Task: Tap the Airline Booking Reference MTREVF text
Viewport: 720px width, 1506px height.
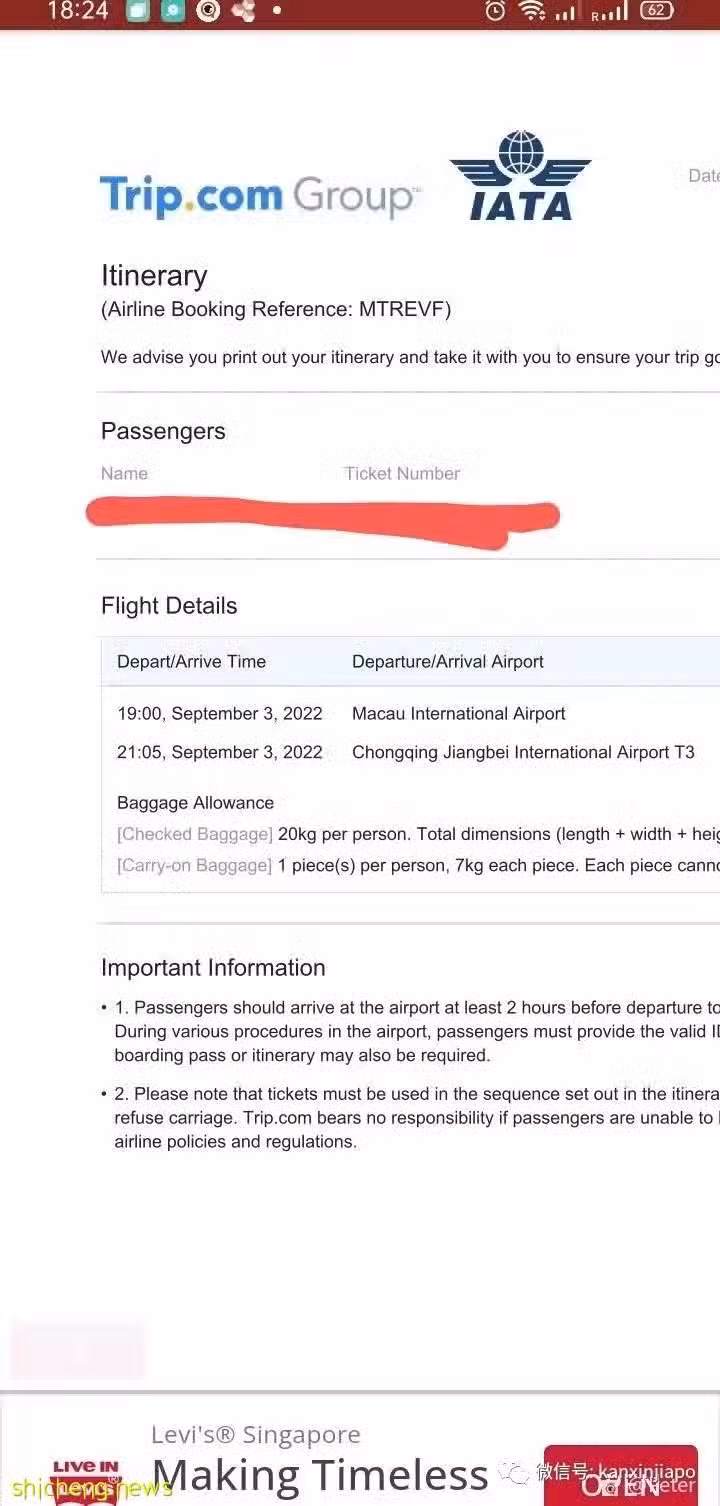Action: click(276, 310)
